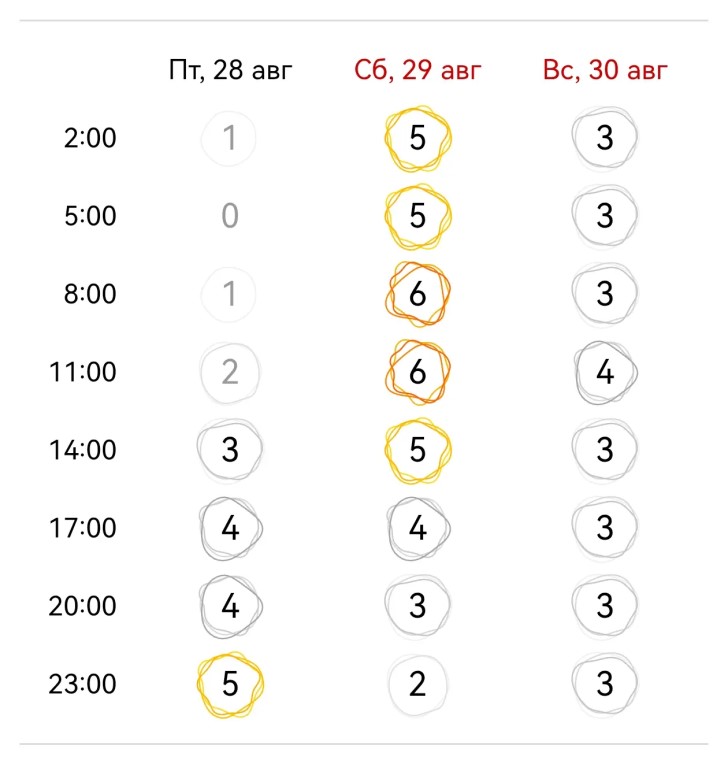Select the 2 icon at 23:00 Saturday
728x768 pixels.
point(417,684)
